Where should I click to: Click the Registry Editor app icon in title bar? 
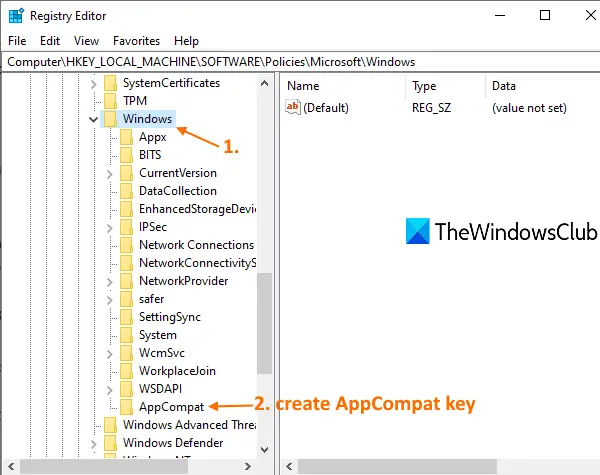16,16
